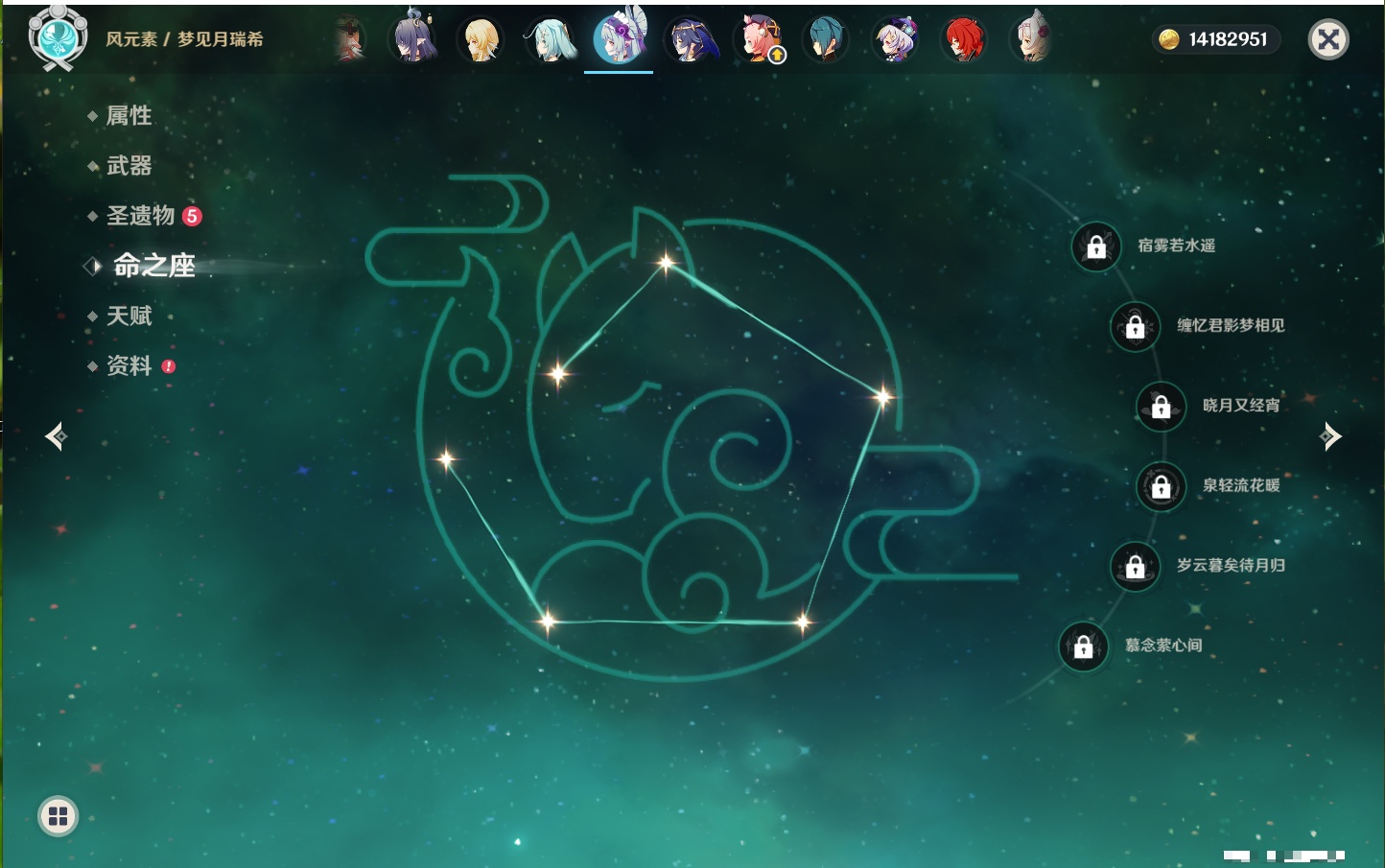1385x868 pixels.
Task: Close the character screen with the X button
Action: [x=1328, y=39]
